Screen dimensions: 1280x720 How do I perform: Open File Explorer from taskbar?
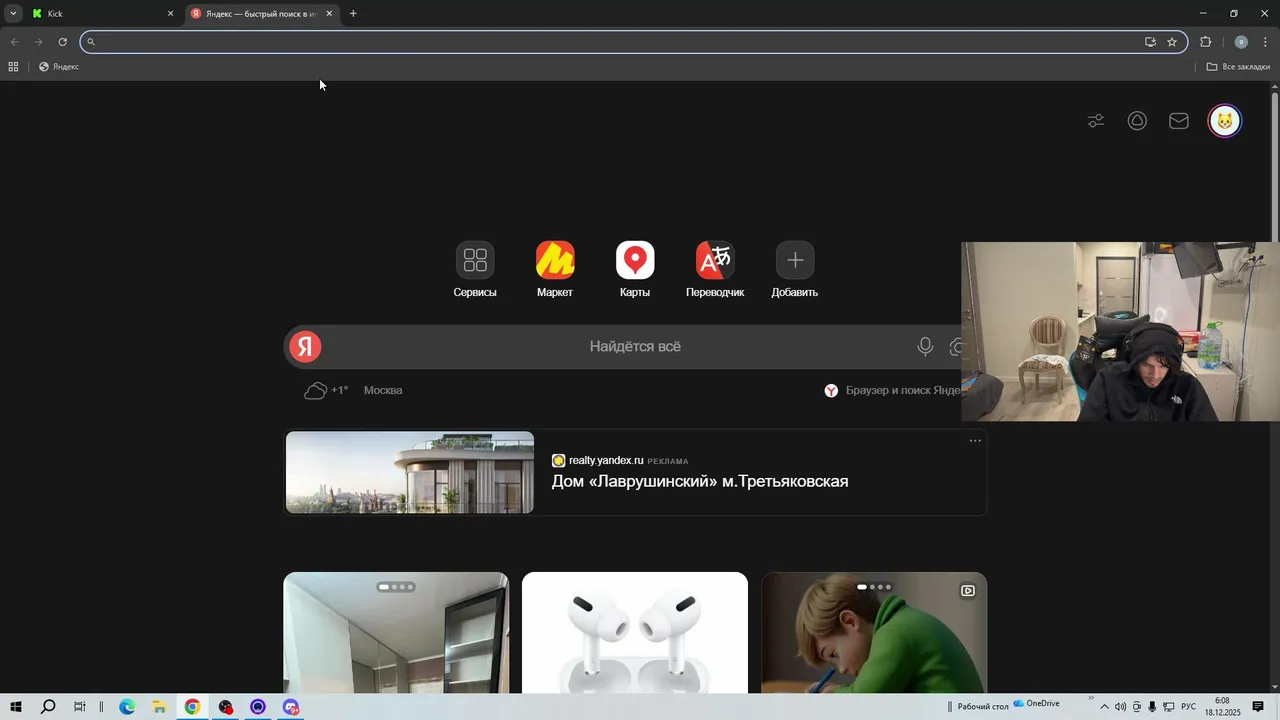pyautogui.click(x=159, y=707)
